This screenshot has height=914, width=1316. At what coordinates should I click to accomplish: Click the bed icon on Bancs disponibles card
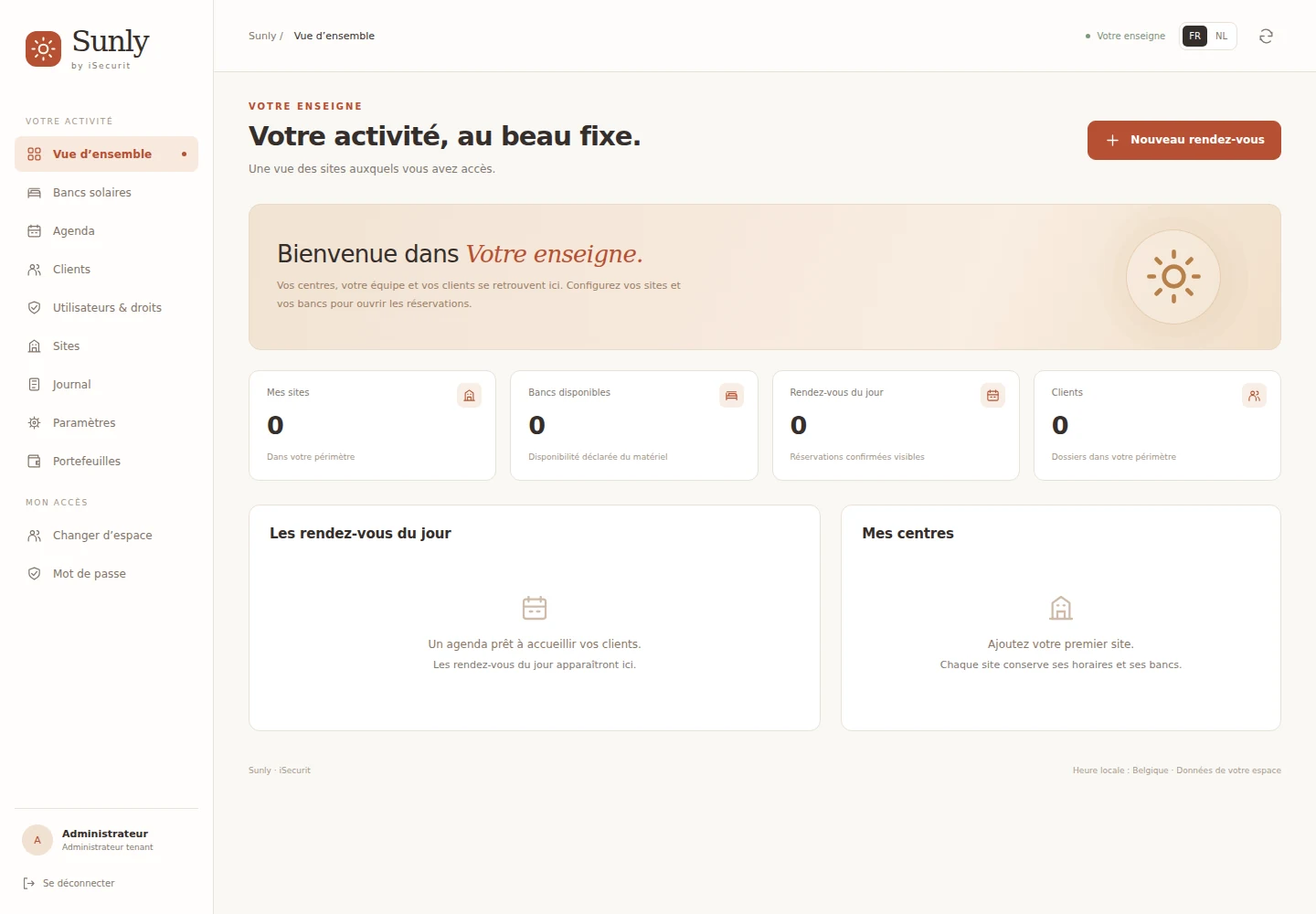731,396
